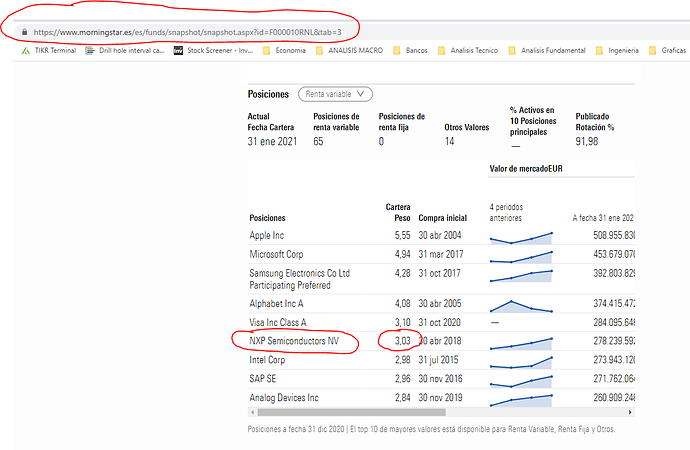The height and width of the screenshot is (450, 690).
Task: Click the Intel Corp sparkline chart
Action: point(521,362)
